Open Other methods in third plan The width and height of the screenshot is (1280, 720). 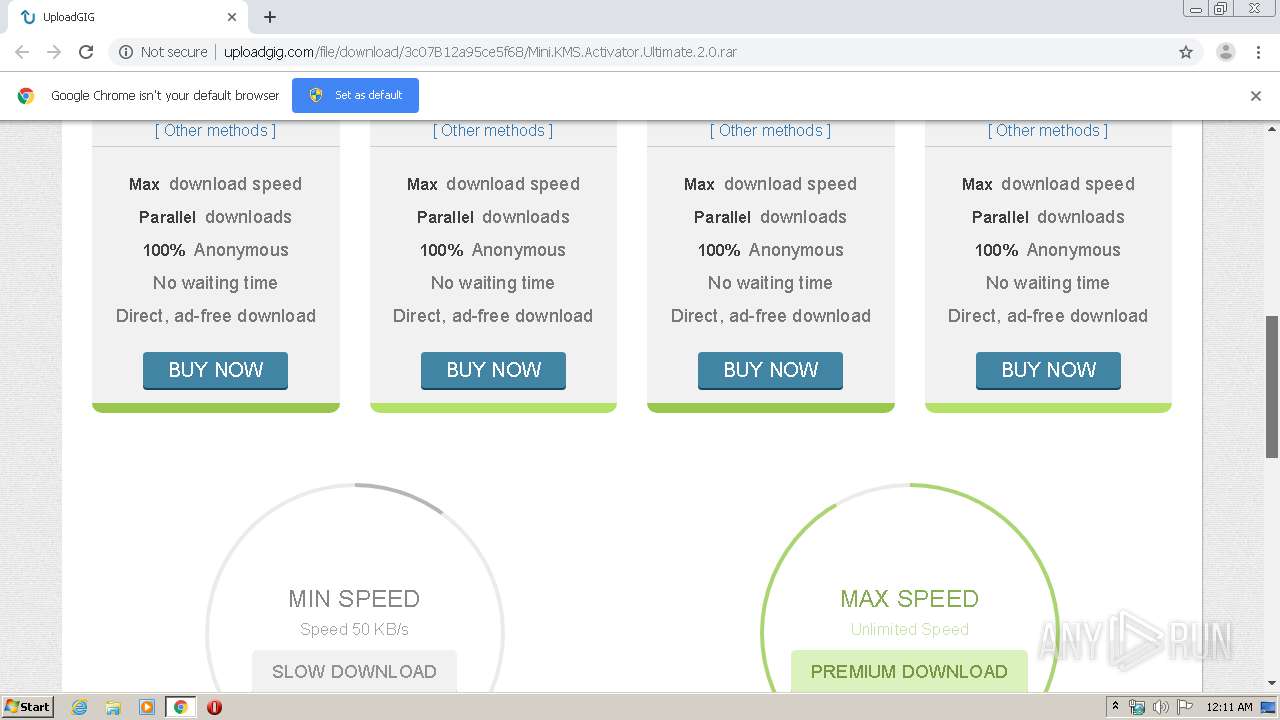pos(770,130)
